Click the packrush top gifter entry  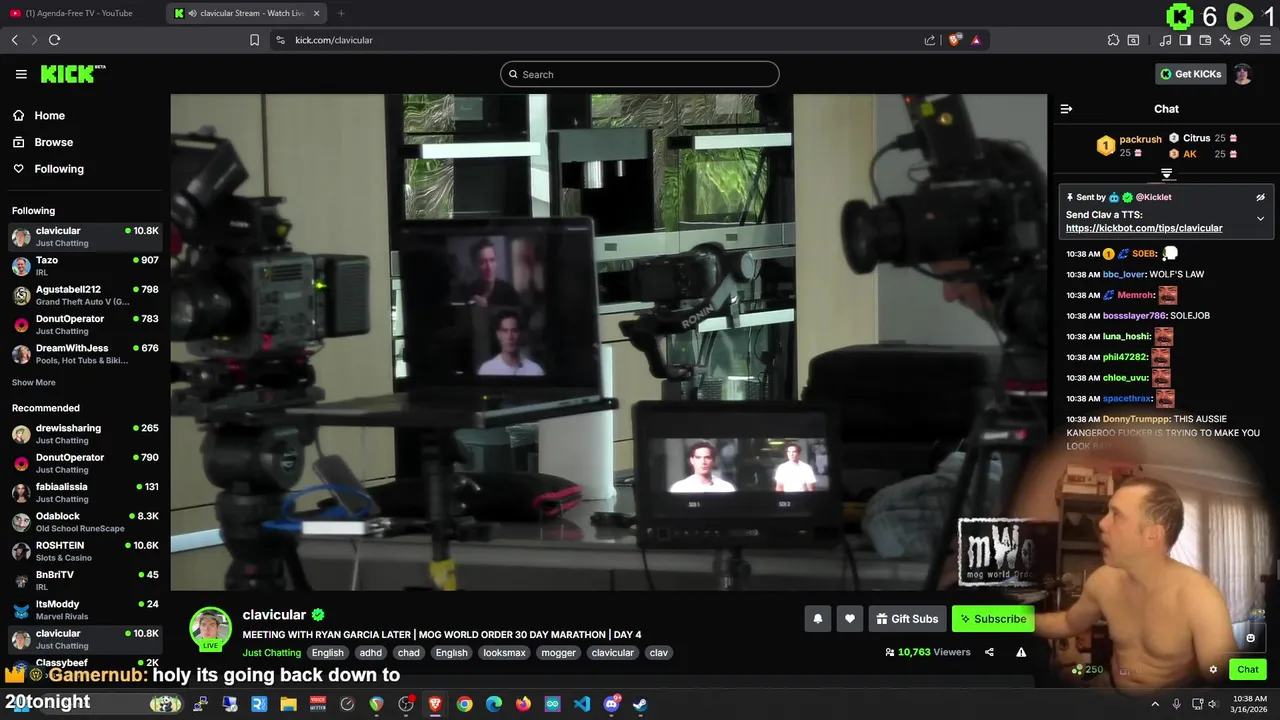point(1129,146)
